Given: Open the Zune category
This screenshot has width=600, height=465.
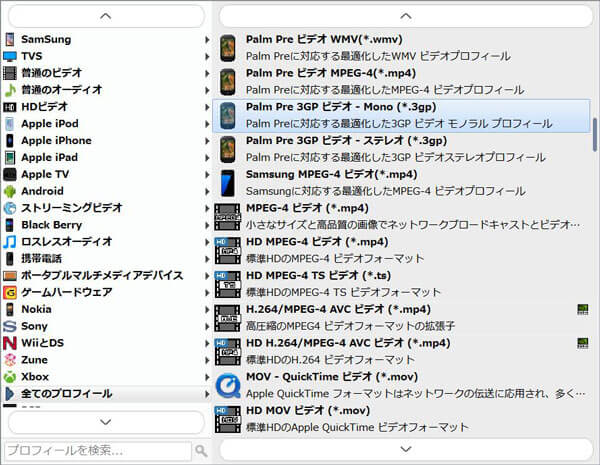Looking at the screenshot, I should coord(106,360).
